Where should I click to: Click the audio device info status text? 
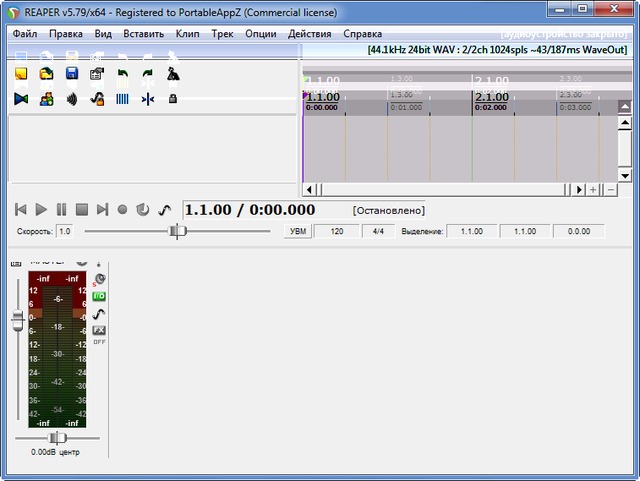pos(497,49)
